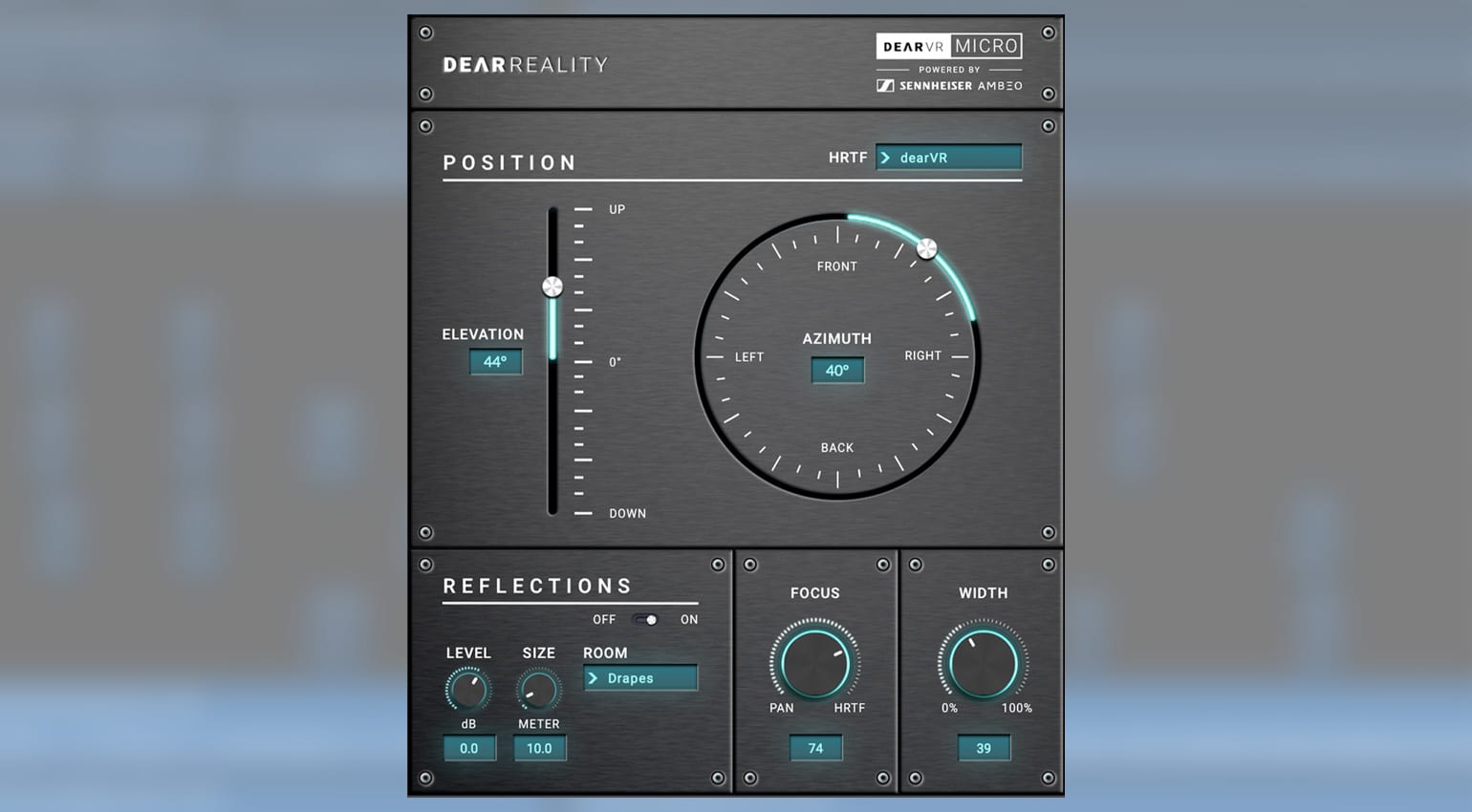Viewport: 1472px width, 812px height.
Task: Click the BACK label on azimuth dial
Action: [x=837, y=448]
